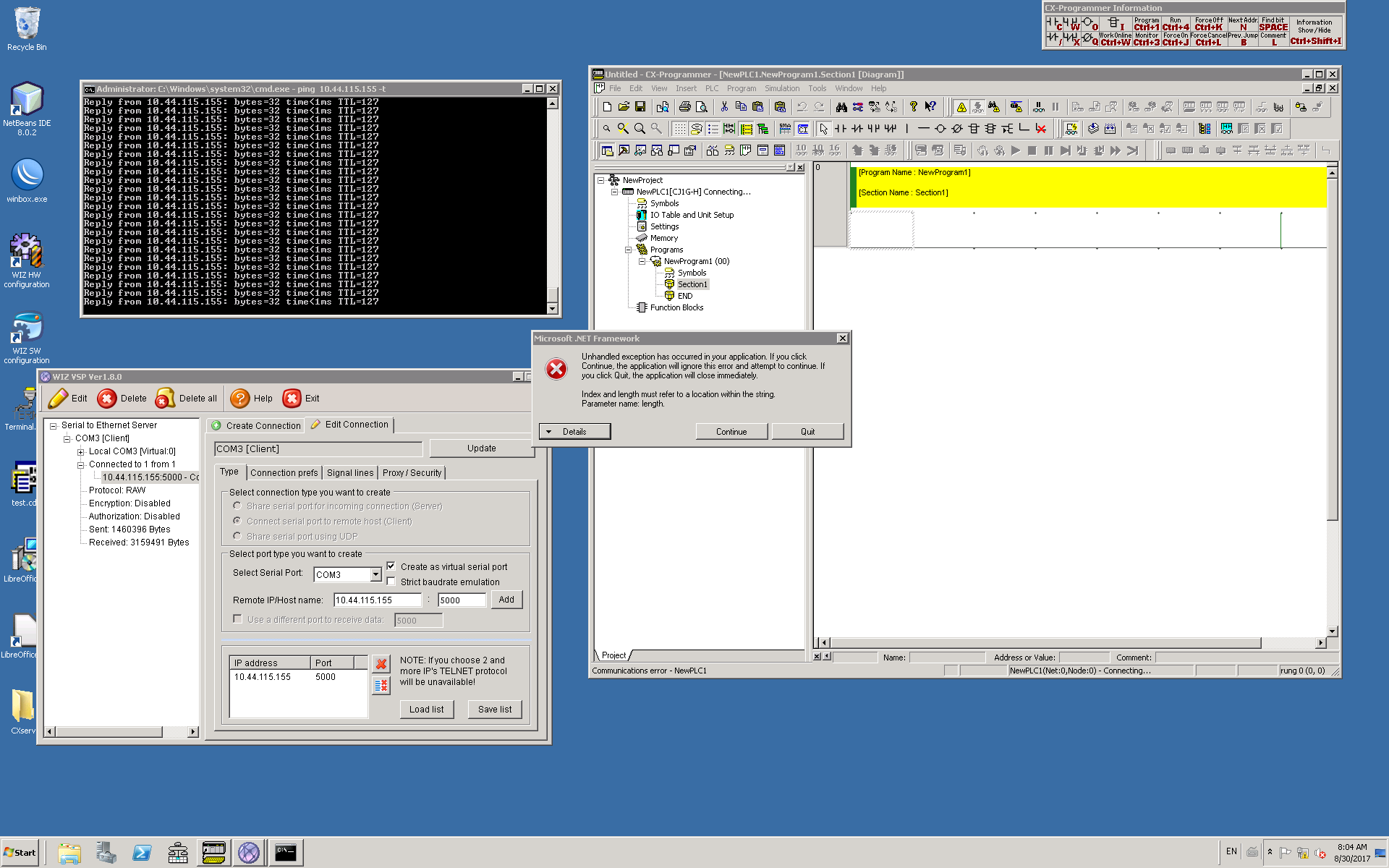Switch to the Proxy / Security tab

tap(412, 472)
